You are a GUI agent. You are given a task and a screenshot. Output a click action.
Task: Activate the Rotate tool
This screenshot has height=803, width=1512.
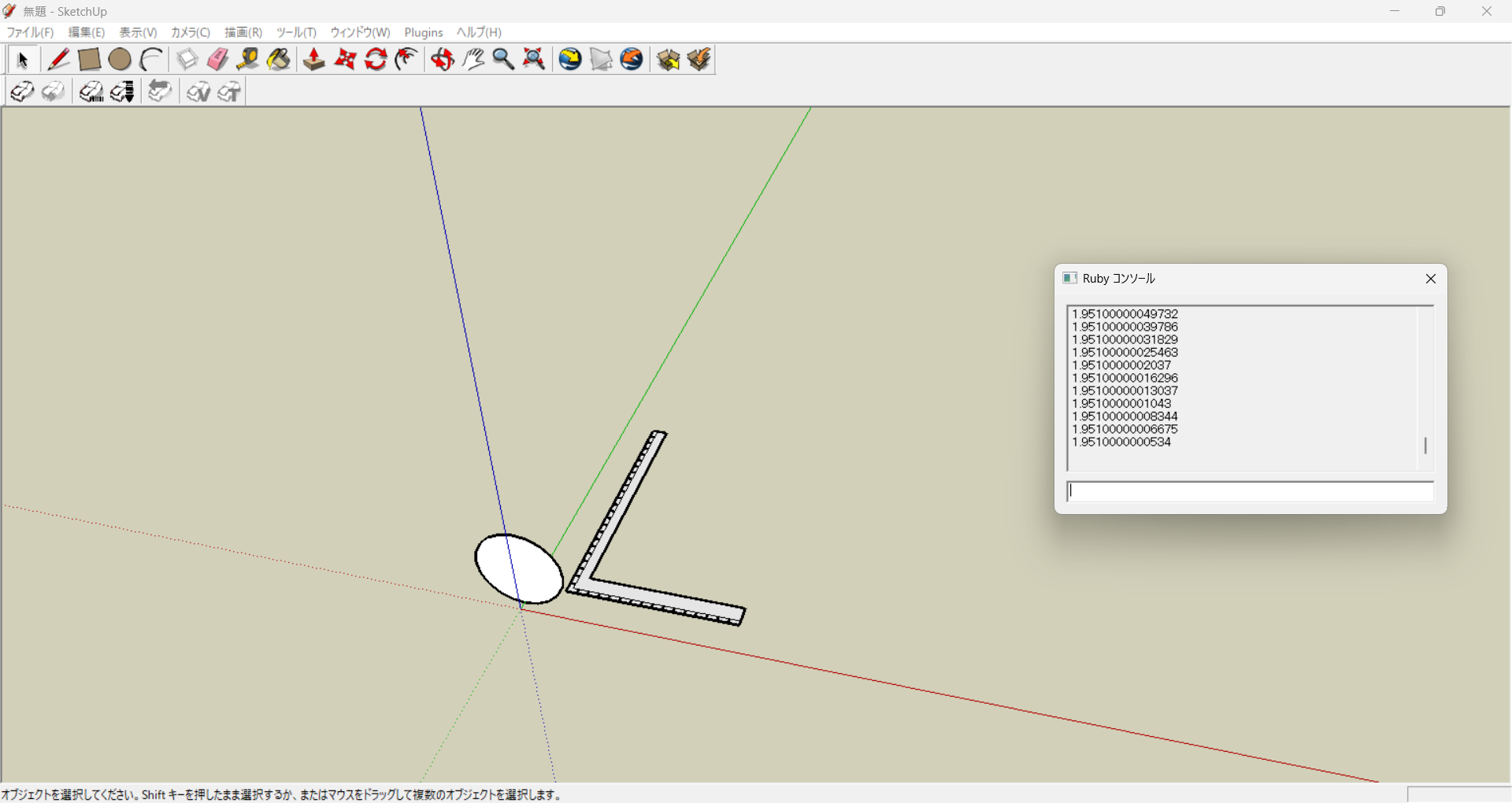[x=376, y=60]
